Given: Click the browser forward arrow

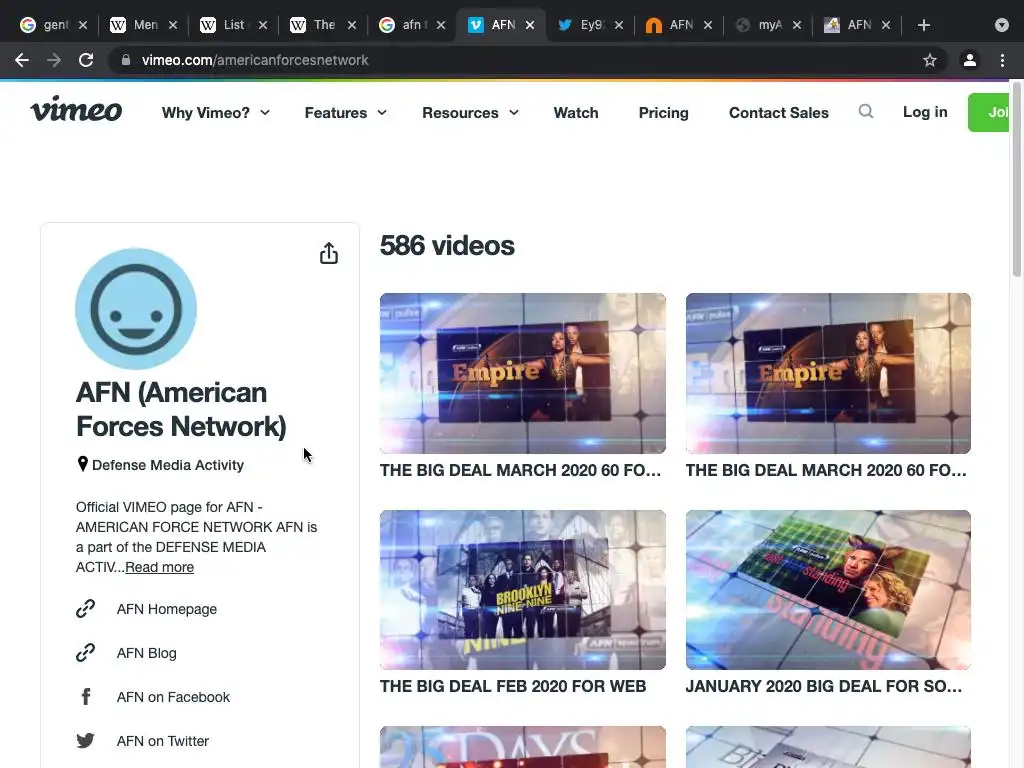Looking at the screenshot, I should click(x=54, y=60).
